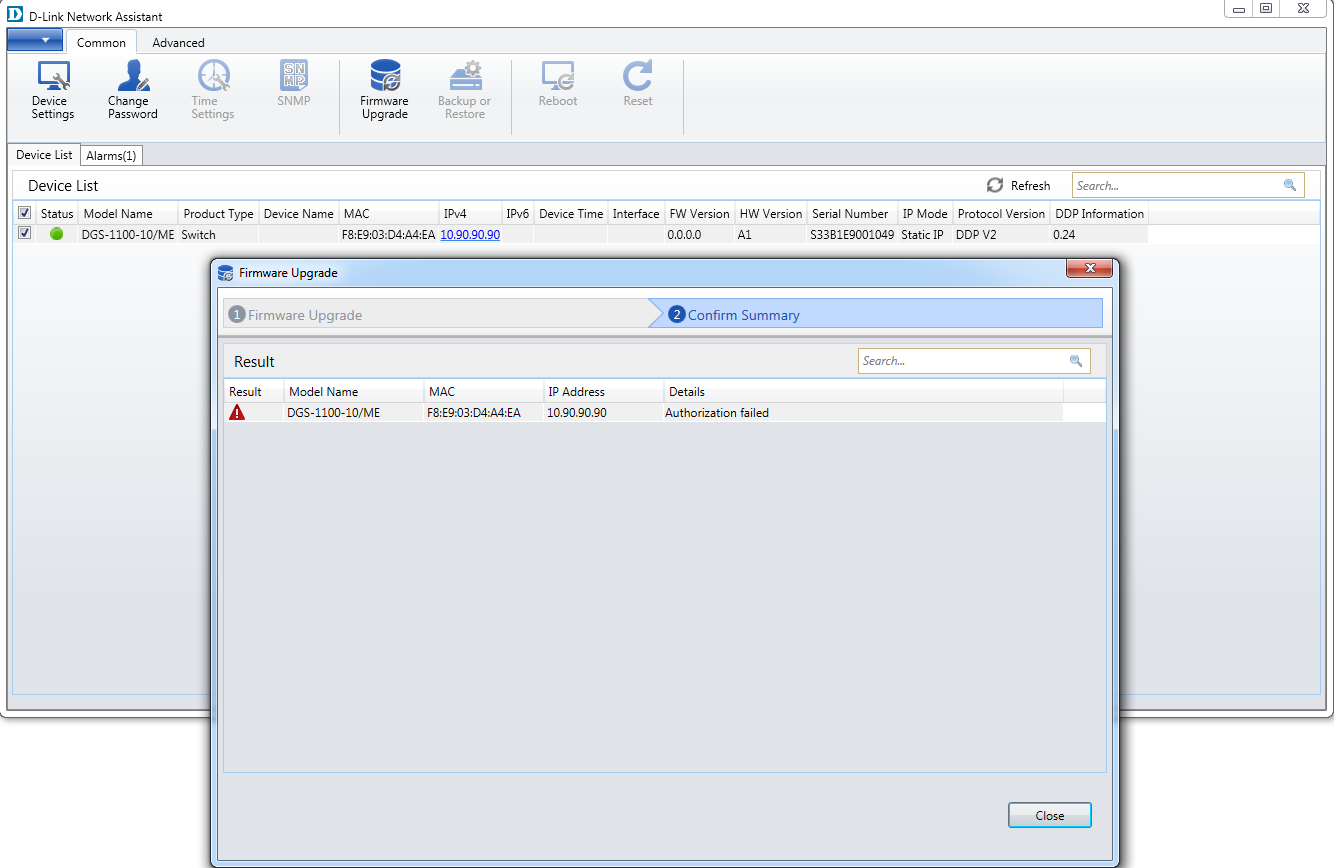Open the Alarms(1) tab
The height and width of the screenshot is (868, 1334).
[111, 155]
